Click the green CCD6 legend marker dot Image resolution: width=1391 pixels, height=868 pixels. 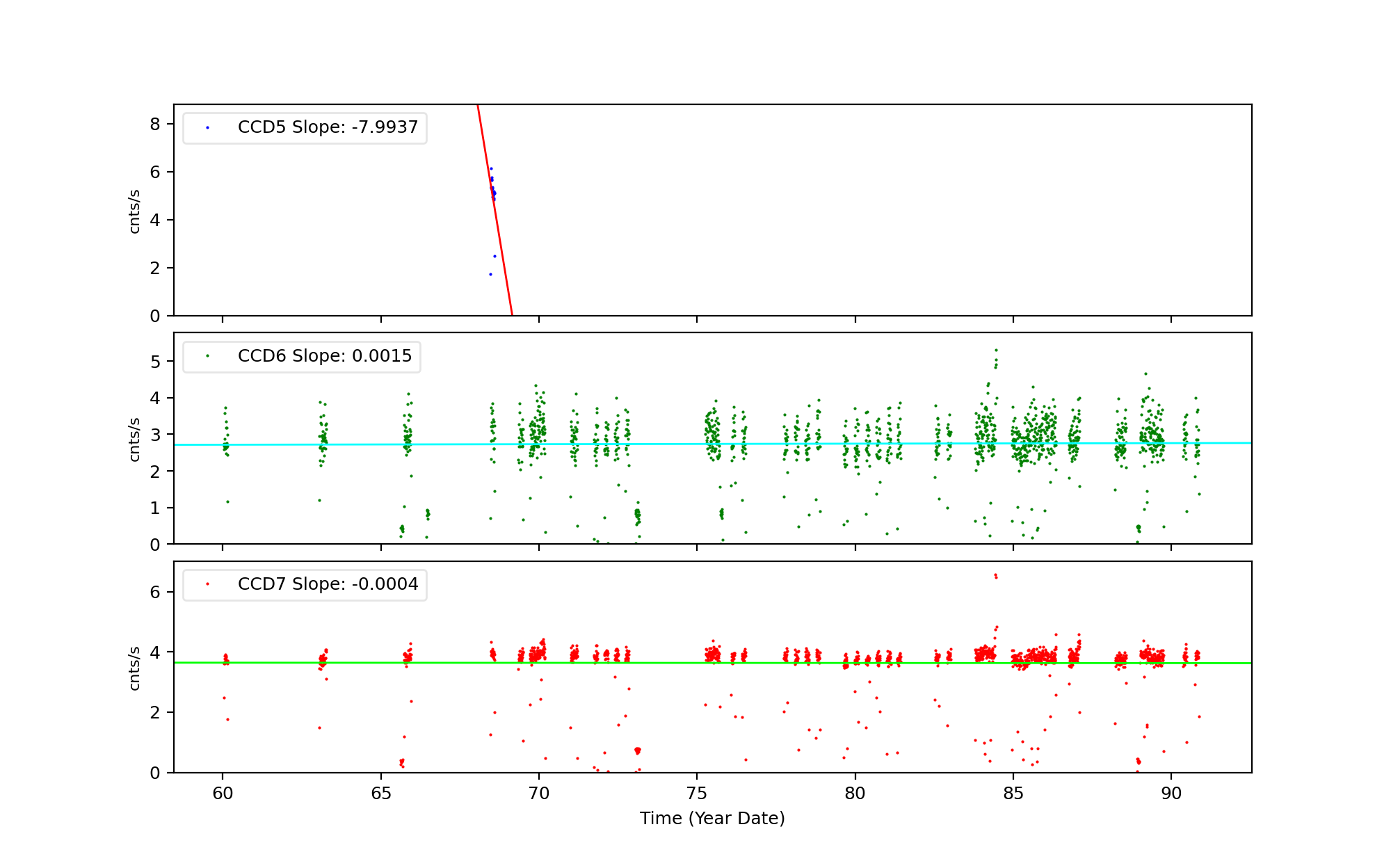(x=207, y=356)
